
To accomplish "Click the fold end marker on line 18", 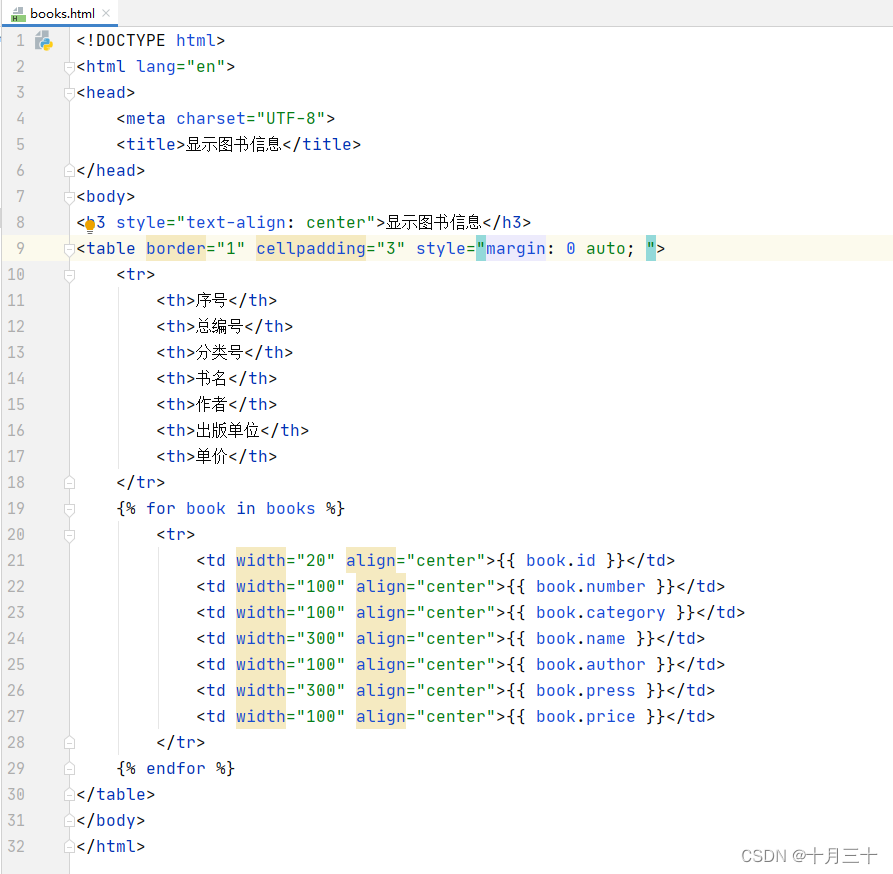I will (69, 483).
